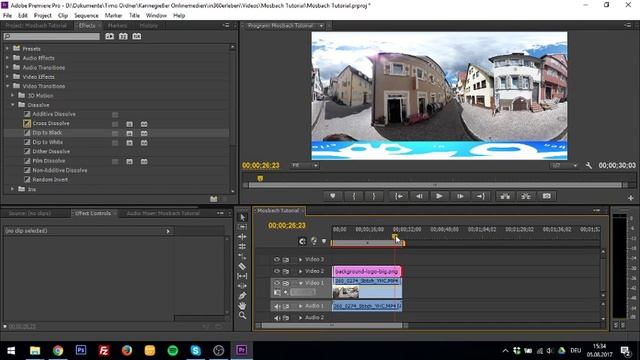Expand the Audio 1 track
The height and width of the screenshot is (360, 640).
tap(300, 306)
